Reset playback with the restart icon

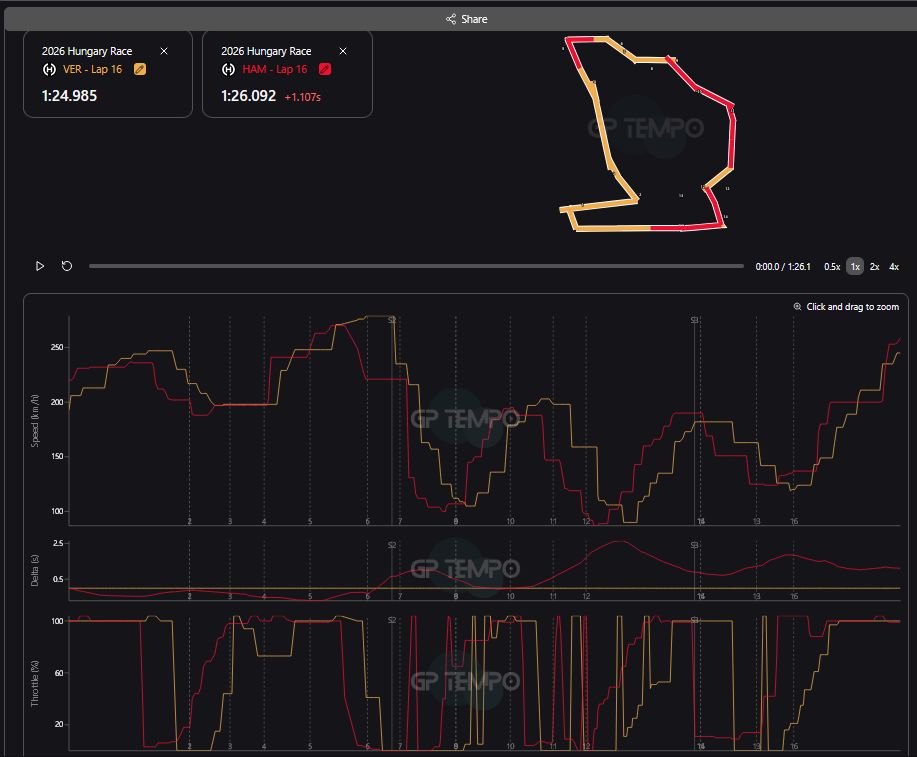(67, 266)
